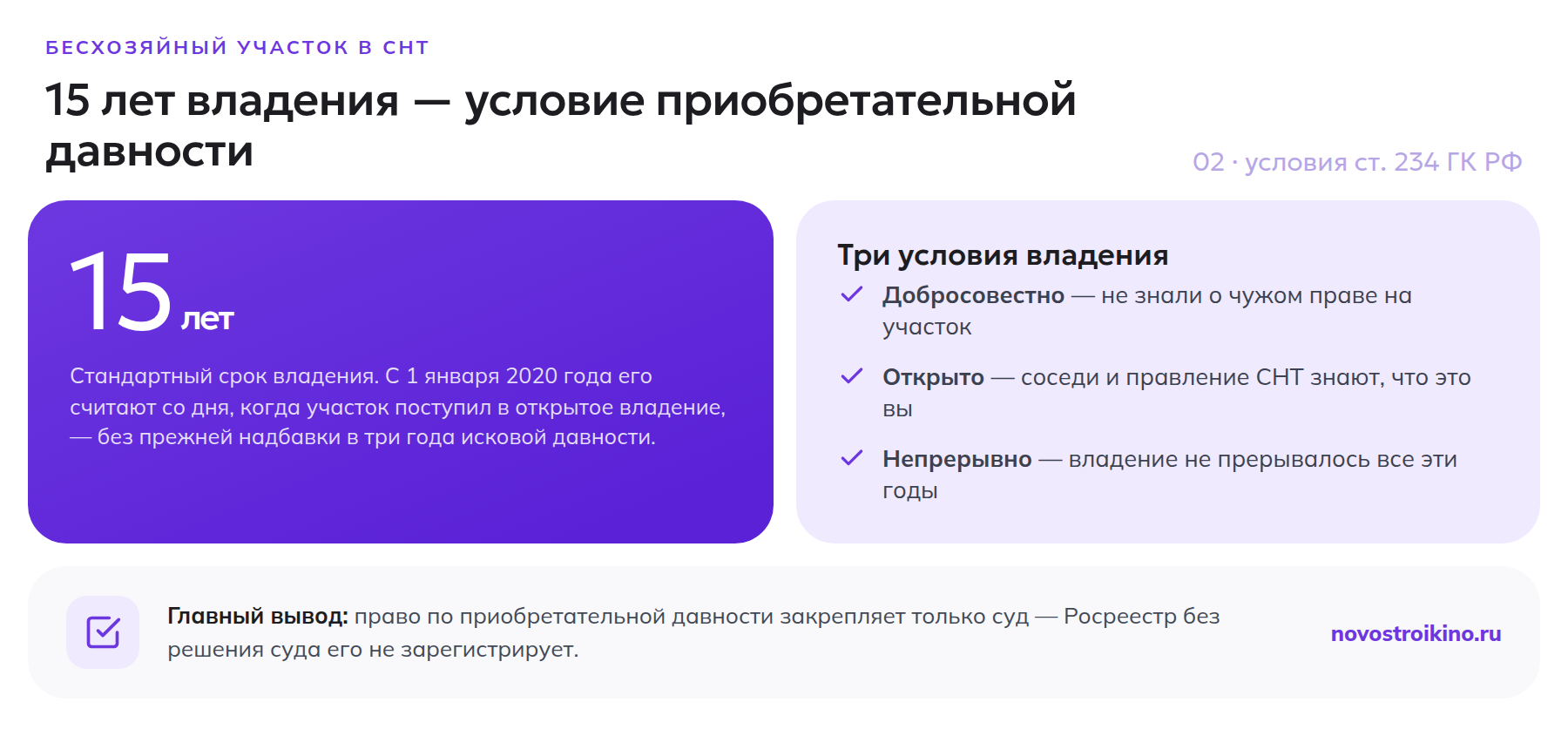Click the checkmark next to Непрерывно
The height and width of the screenshot is (756, 1568).
(x=851, y=458)
